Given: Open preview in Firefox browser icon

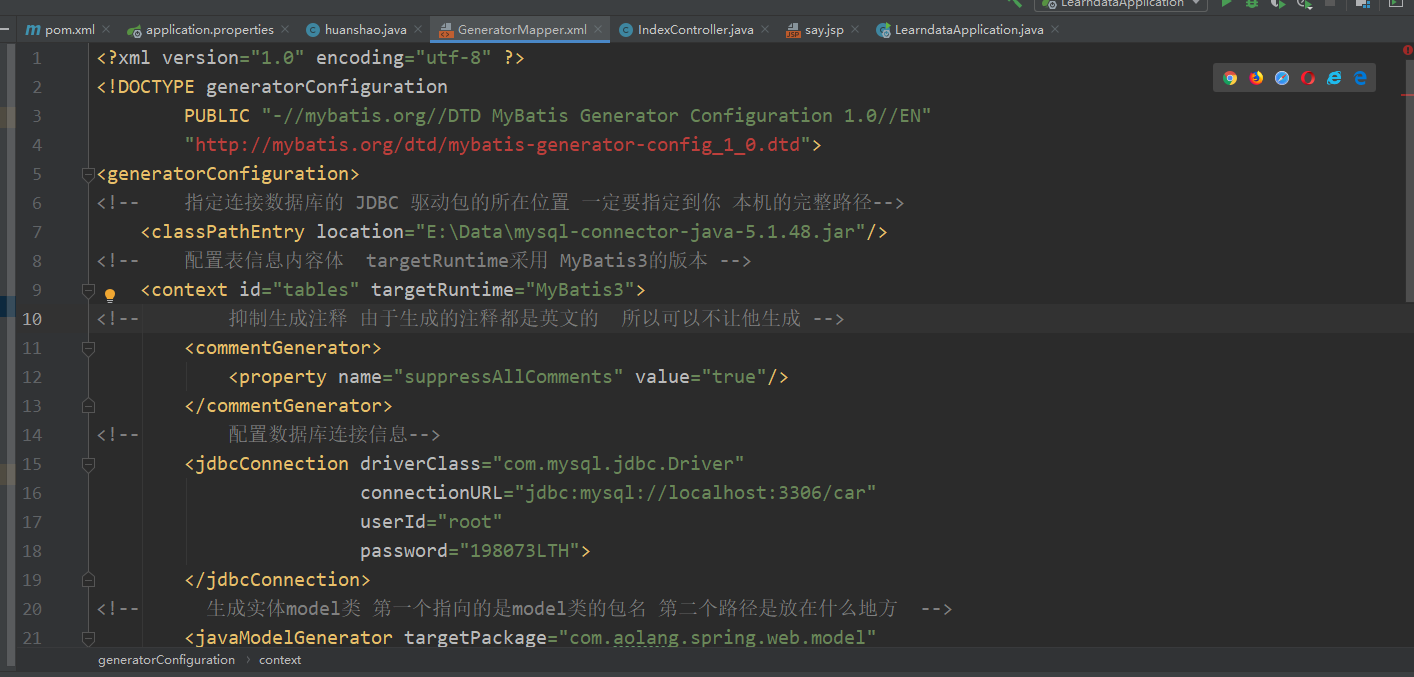Looking at the screenshot, I should point(1256,78).
